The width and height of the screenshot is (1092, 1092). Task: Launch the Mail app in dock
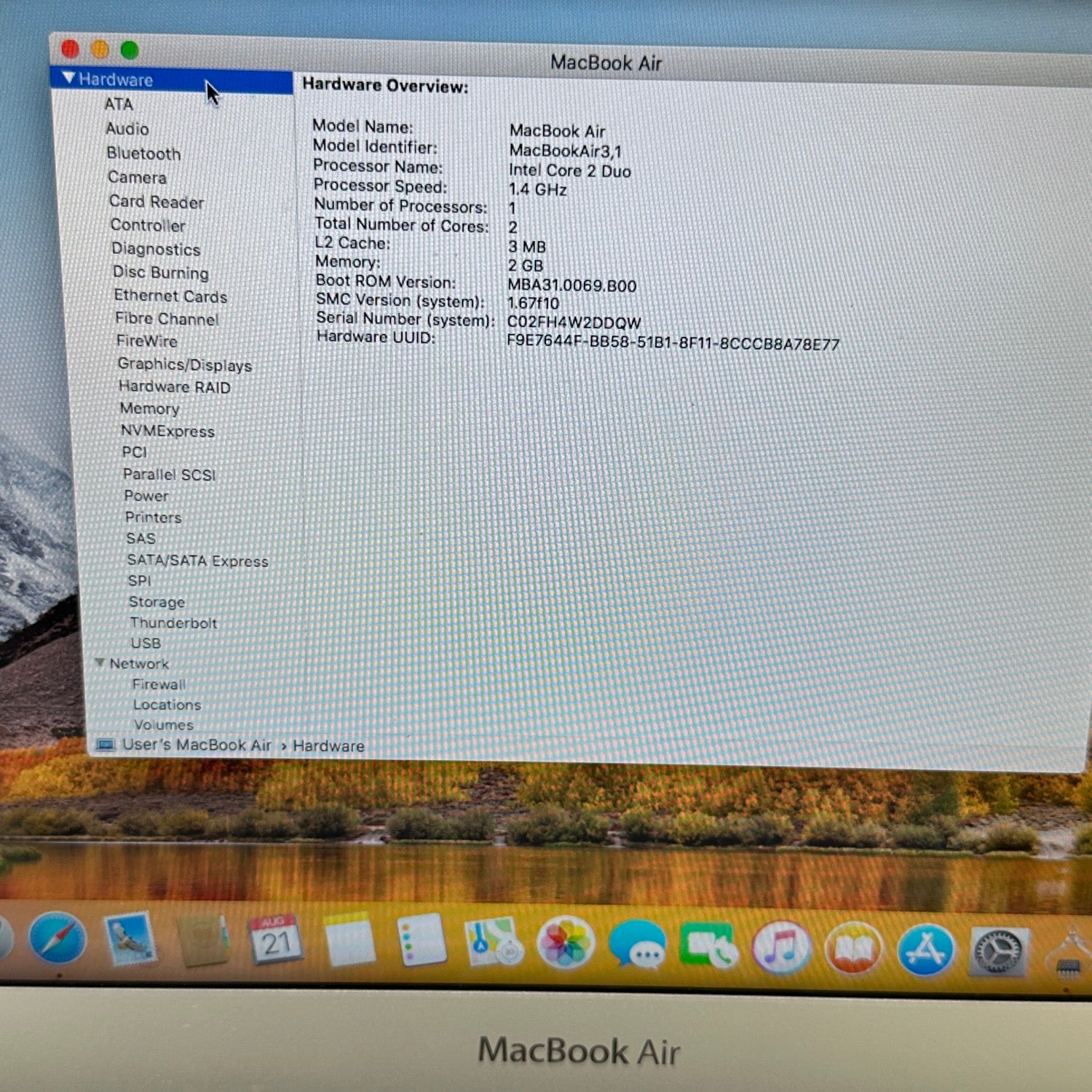(x=131, y=940)
